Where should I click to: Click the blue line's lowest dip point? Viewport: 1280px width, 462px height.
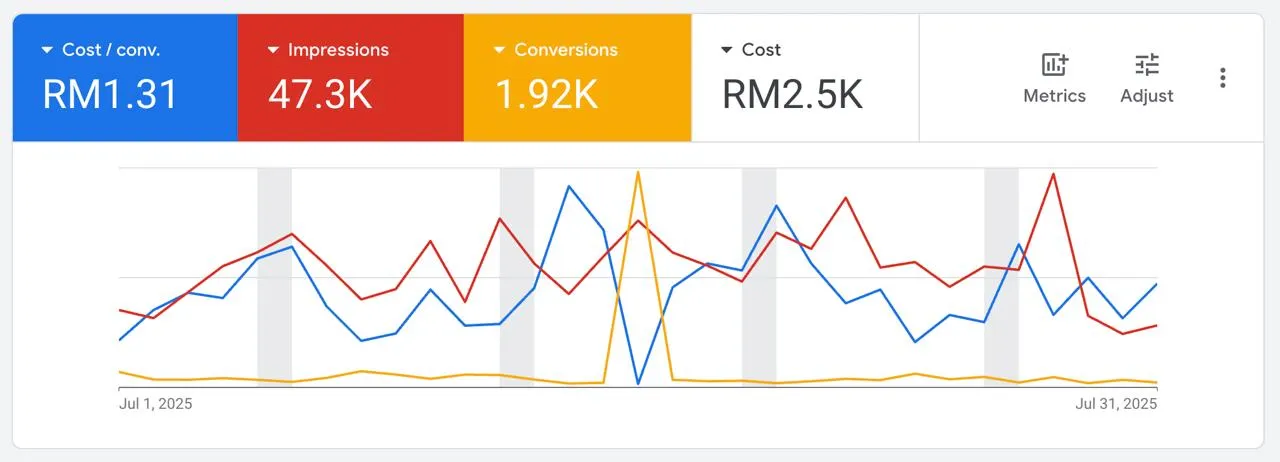638,383
